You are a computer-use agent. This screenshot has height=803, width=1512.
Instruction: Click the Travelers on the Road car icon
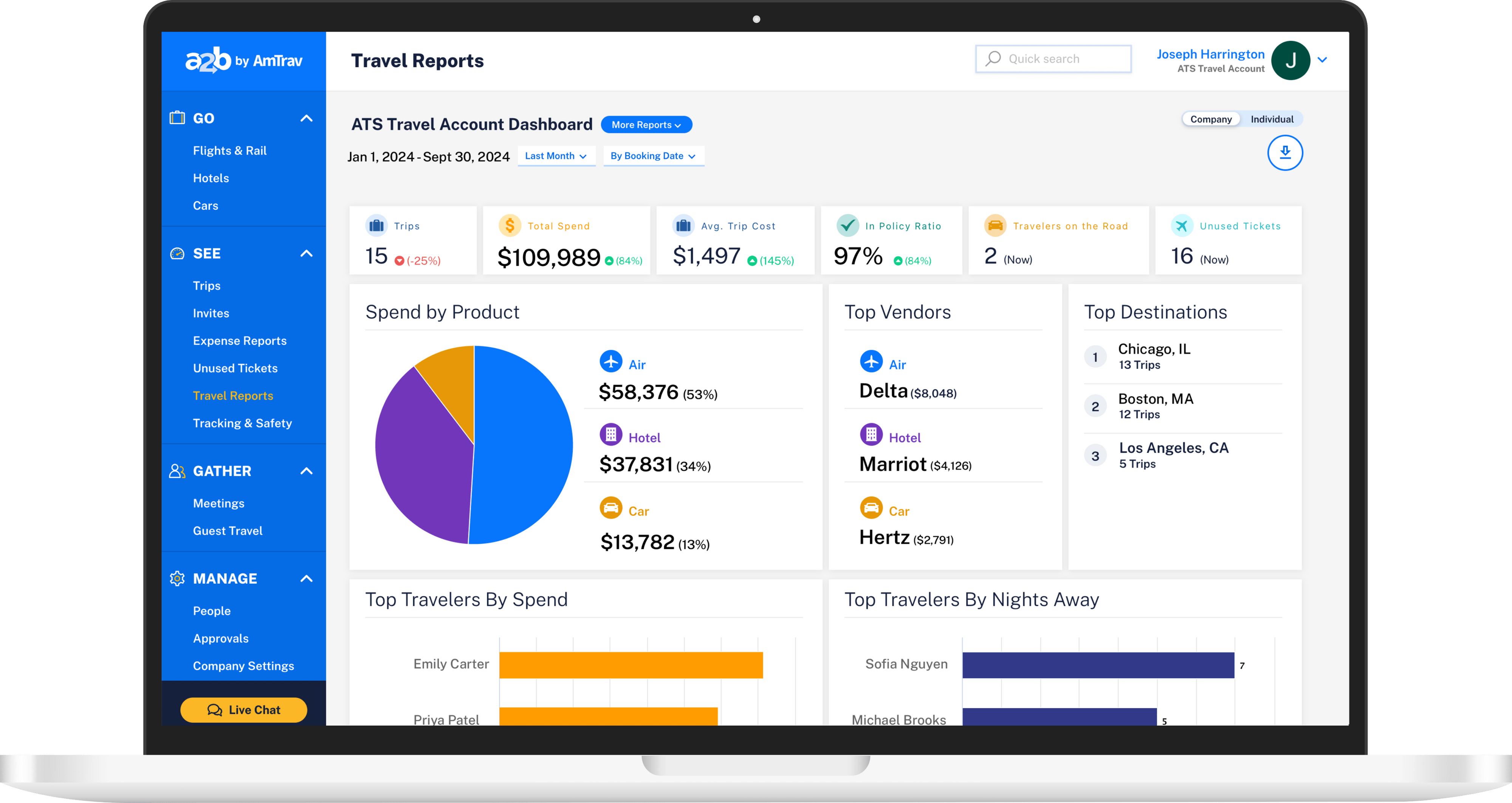995,225
